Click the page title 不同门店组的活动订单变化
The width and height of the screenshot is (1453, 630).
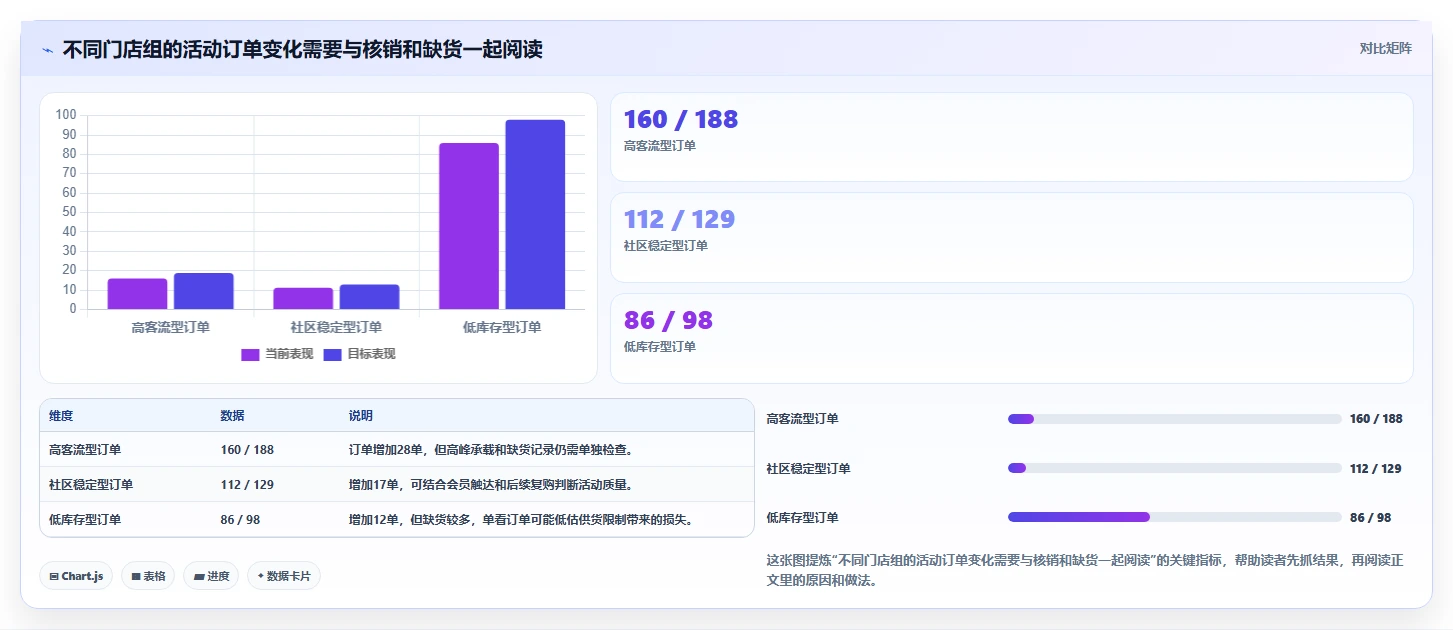(302, 49)
